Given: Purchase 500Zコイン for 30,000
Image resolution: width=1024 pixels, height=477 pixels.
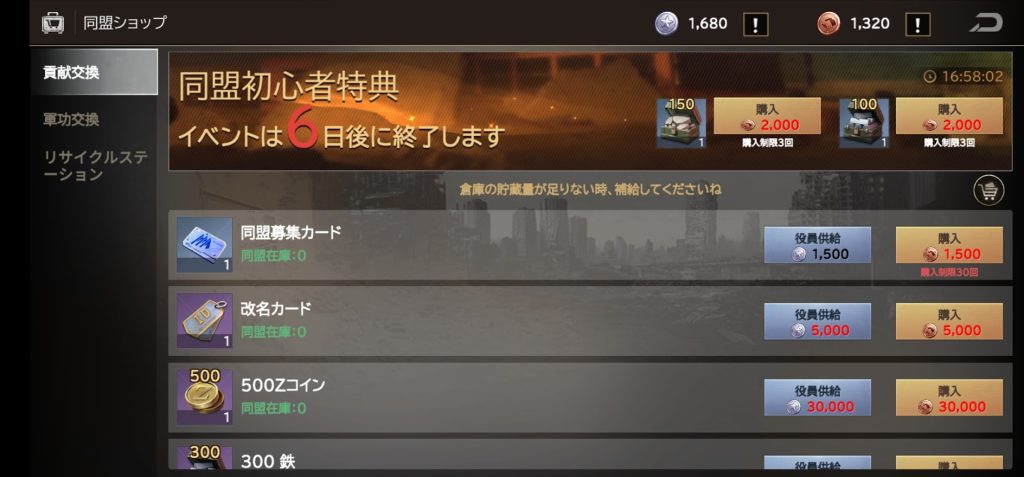Looking at the screenshot, I should coord(949,398).
